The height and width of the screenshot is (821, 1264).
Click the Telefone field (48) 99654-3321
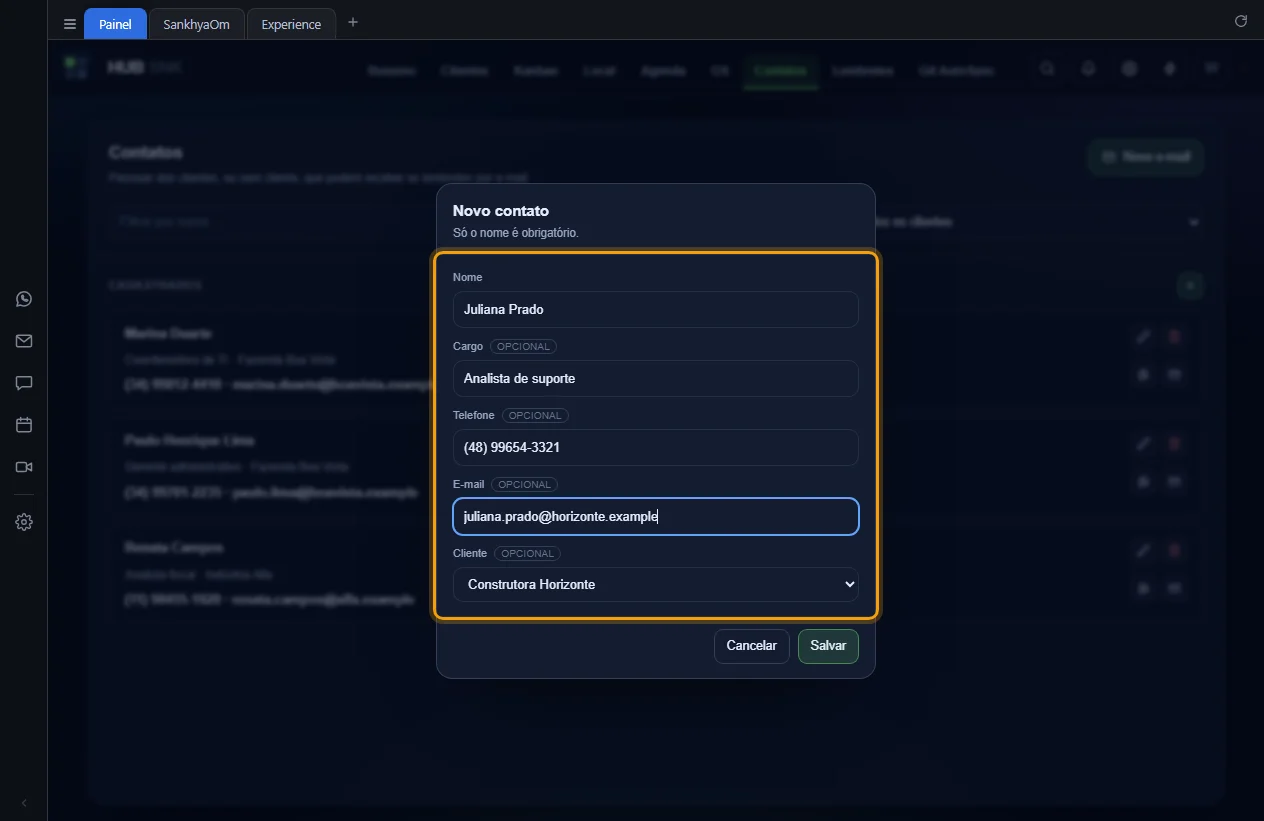click(x=656, y=447)
